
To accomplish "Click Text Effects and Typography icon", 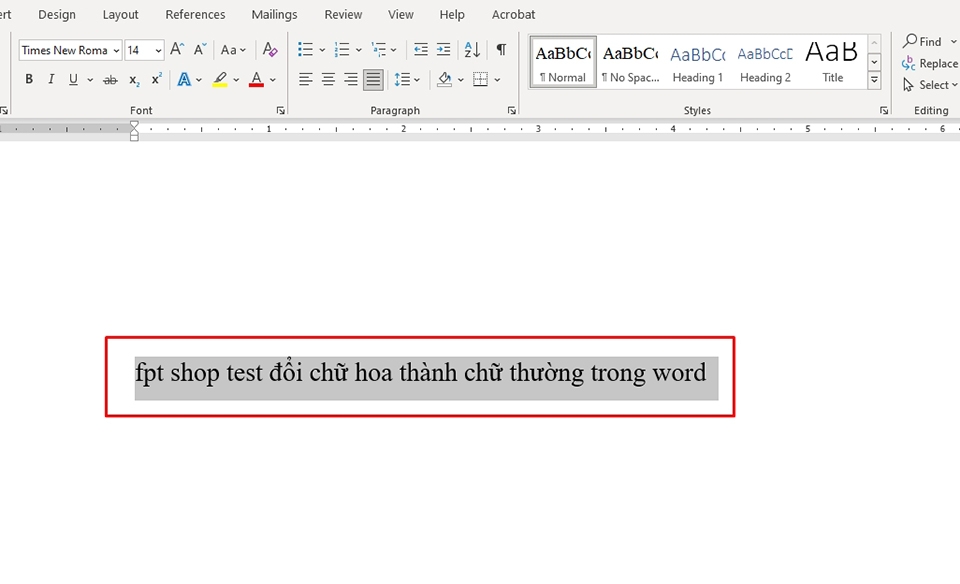I will tap(184, 80).
